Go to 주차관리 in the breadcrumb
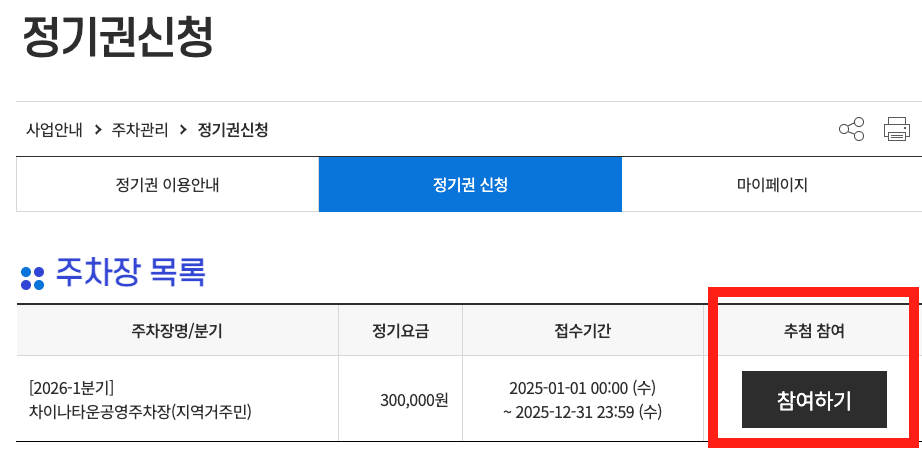Screen dimensions: 922x465 140,129
